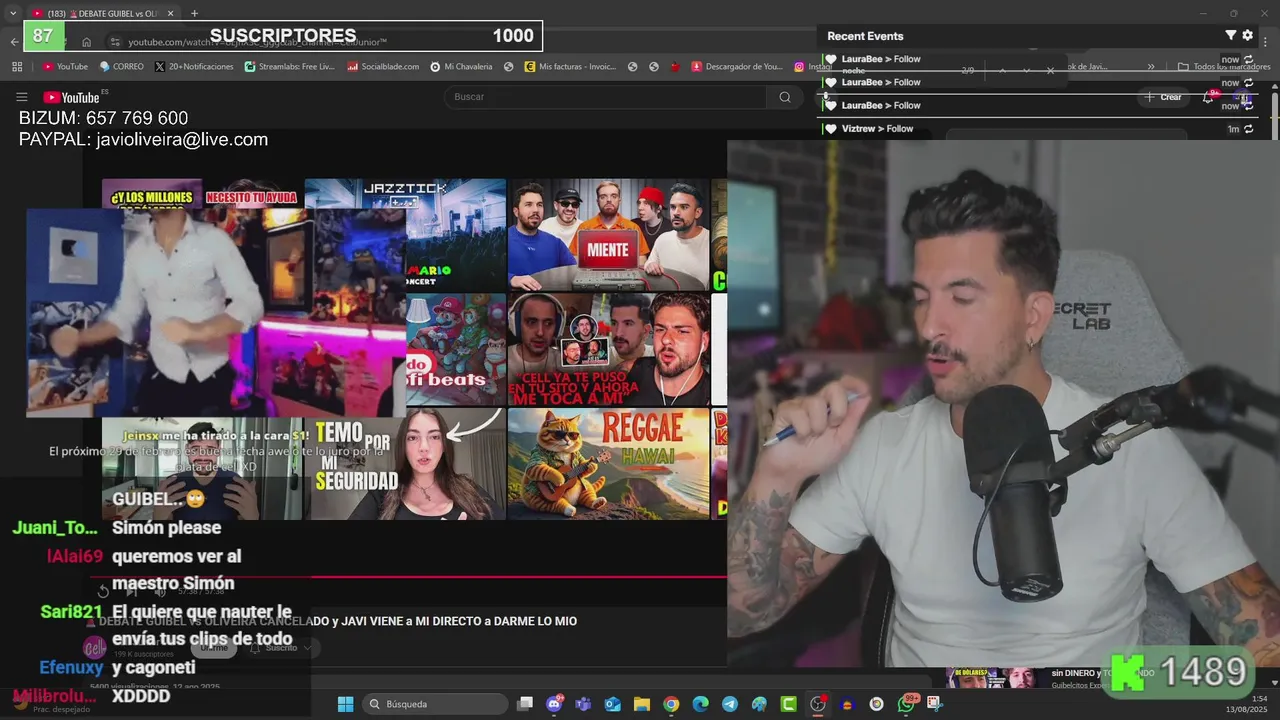
Task: Open the JAZZTICK video thumbnail
Action: click(x=406, y=234)
